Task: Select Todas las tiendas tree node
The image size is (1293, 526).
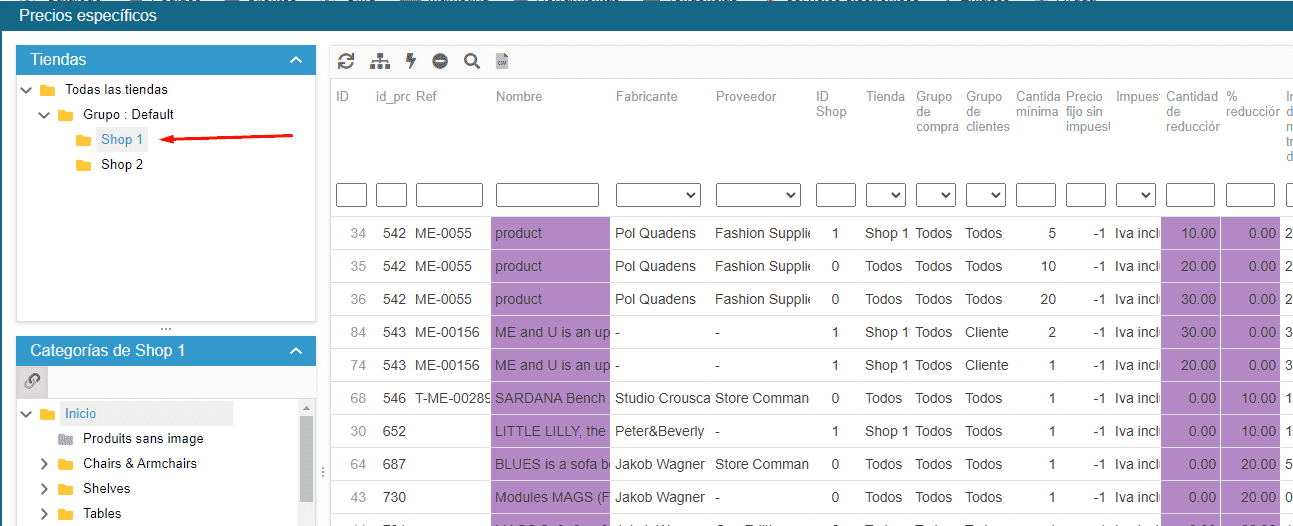Action: coord(116,90)
